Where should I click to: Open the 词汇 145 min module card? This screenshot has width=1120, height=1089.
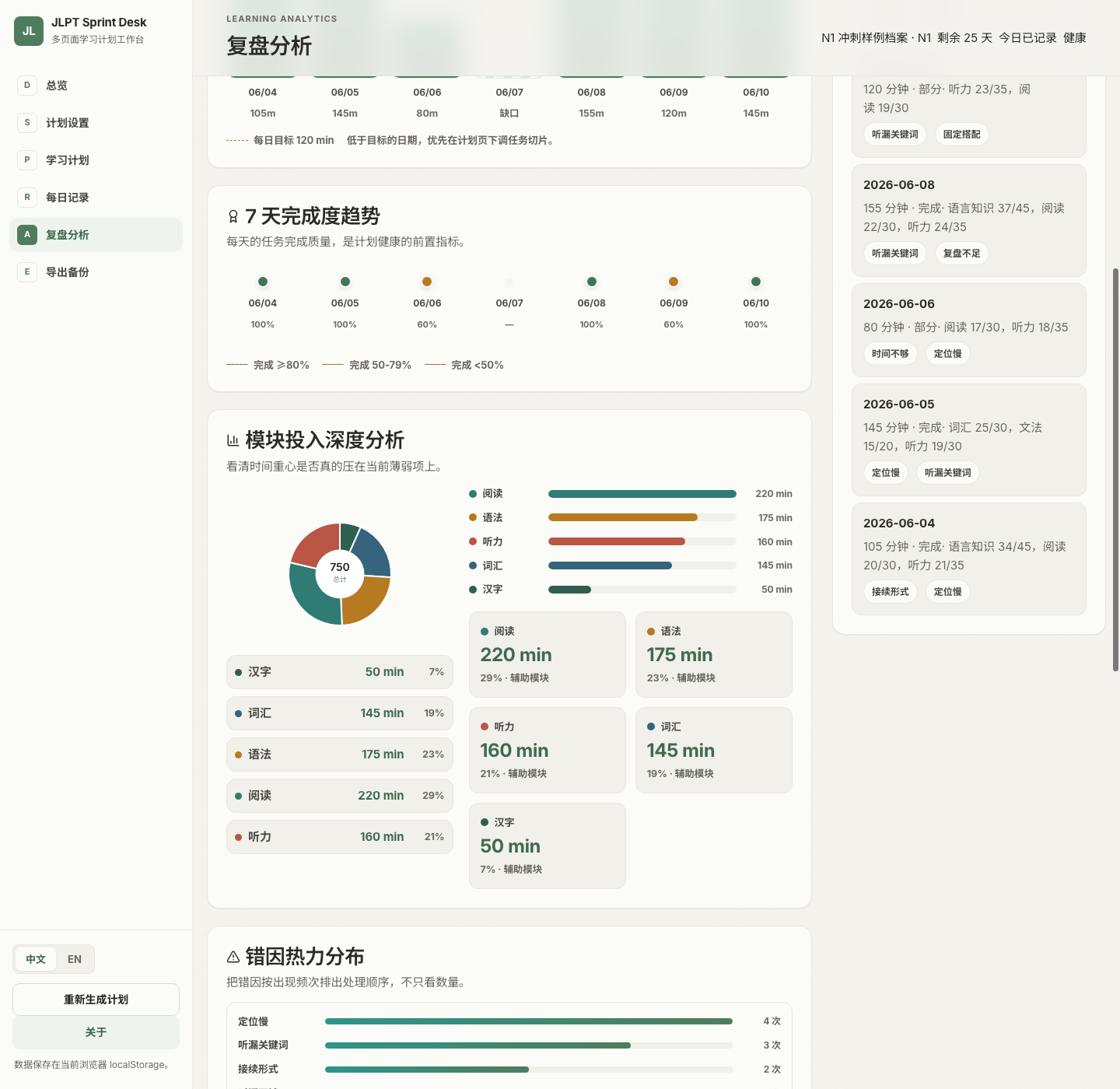[x=714, y=751]
